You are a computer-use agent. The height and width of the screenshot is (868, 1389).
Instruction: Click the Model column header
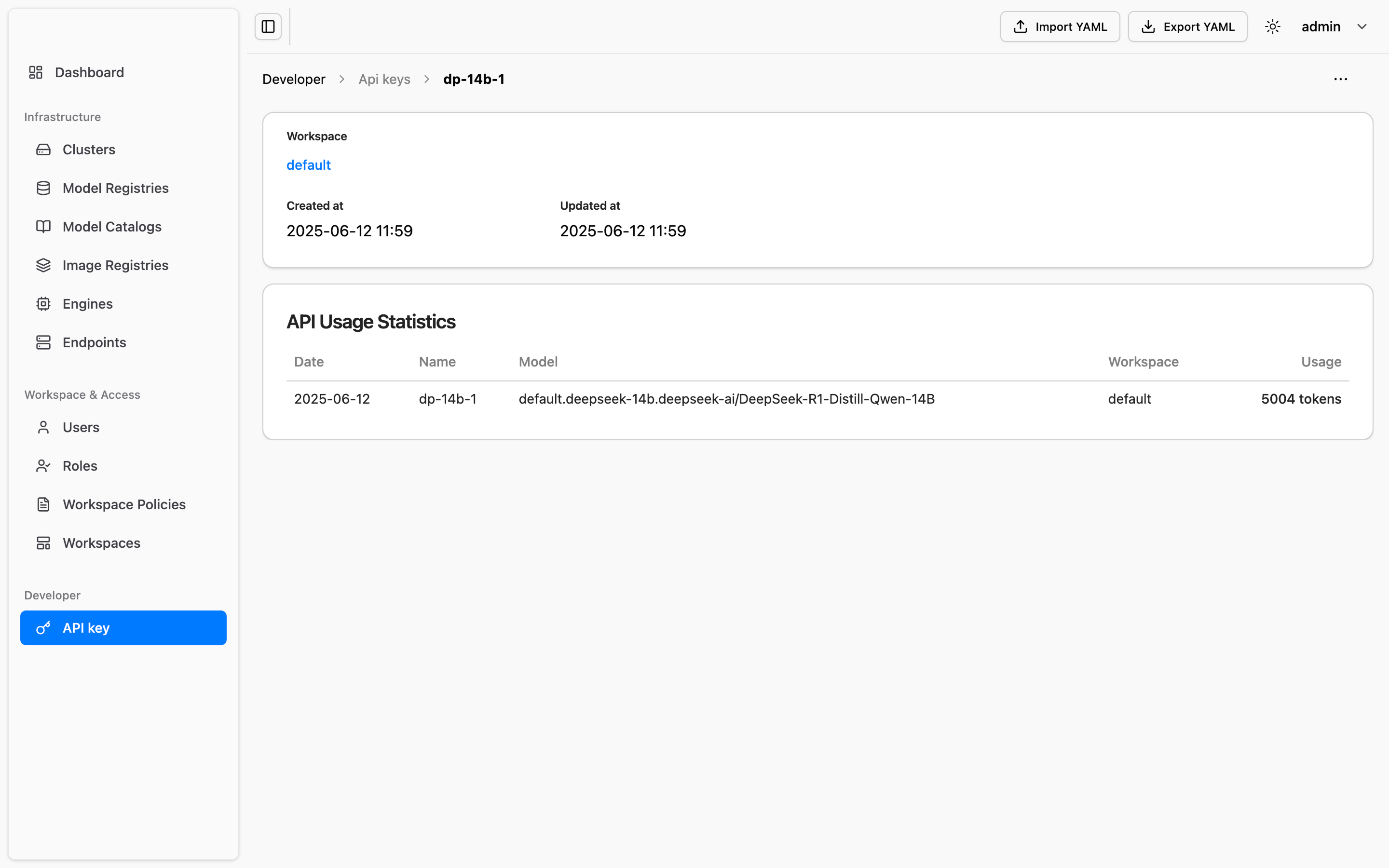point(538,362)
